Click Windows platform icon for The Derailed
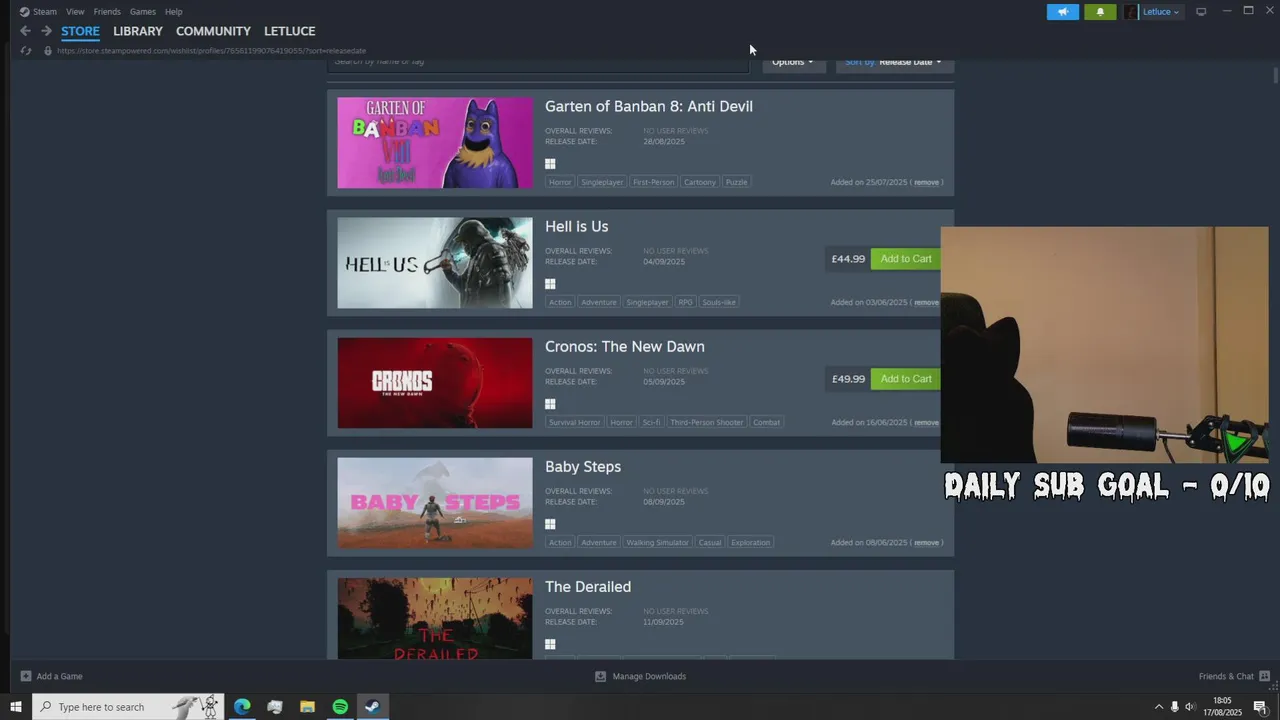Viewport: 1280px width, 720px height. point(550,644)
